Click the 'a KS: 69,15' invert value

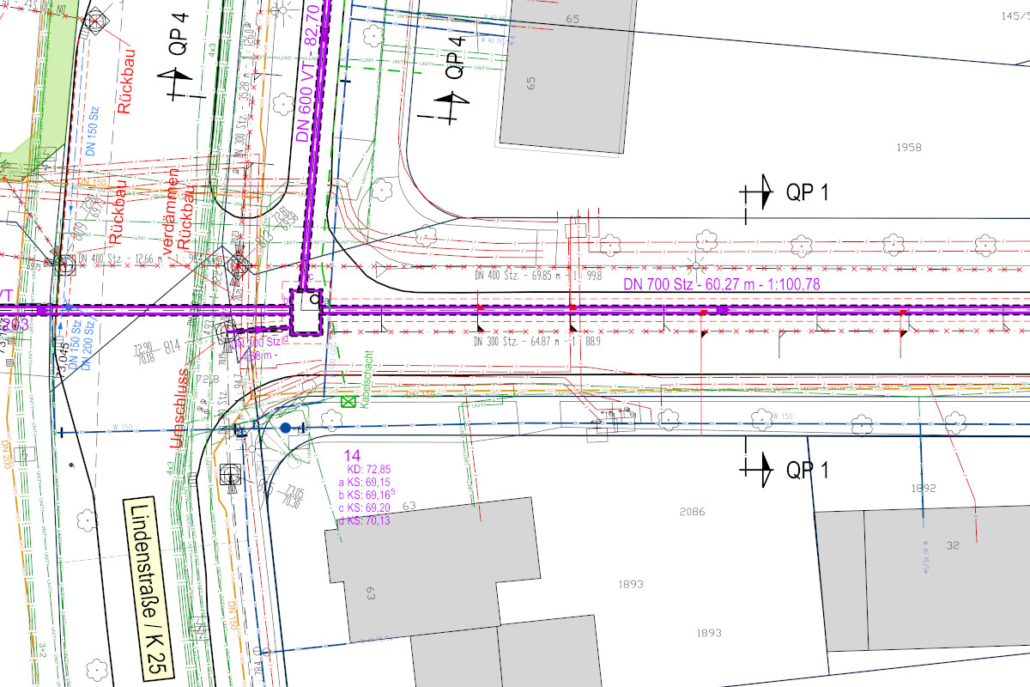tap(364, 482)
